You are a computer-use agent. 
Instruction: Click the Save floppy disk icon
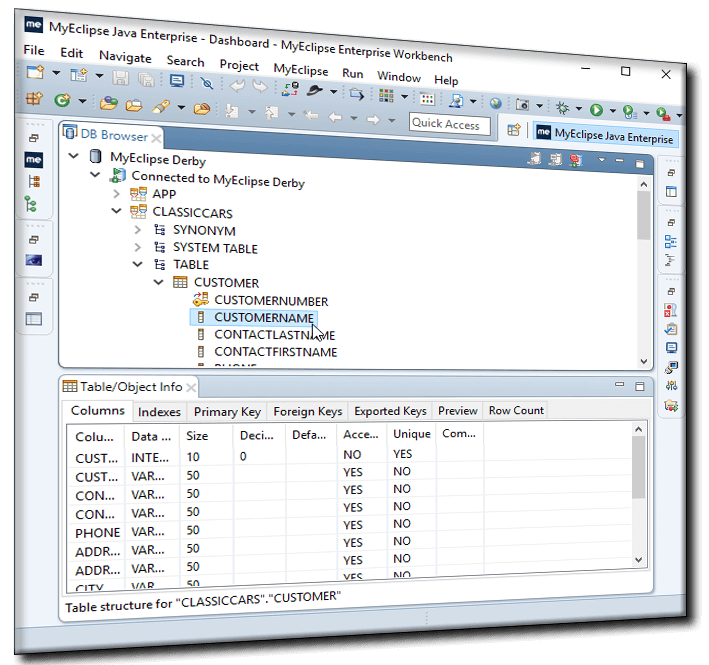coord(121,78)
